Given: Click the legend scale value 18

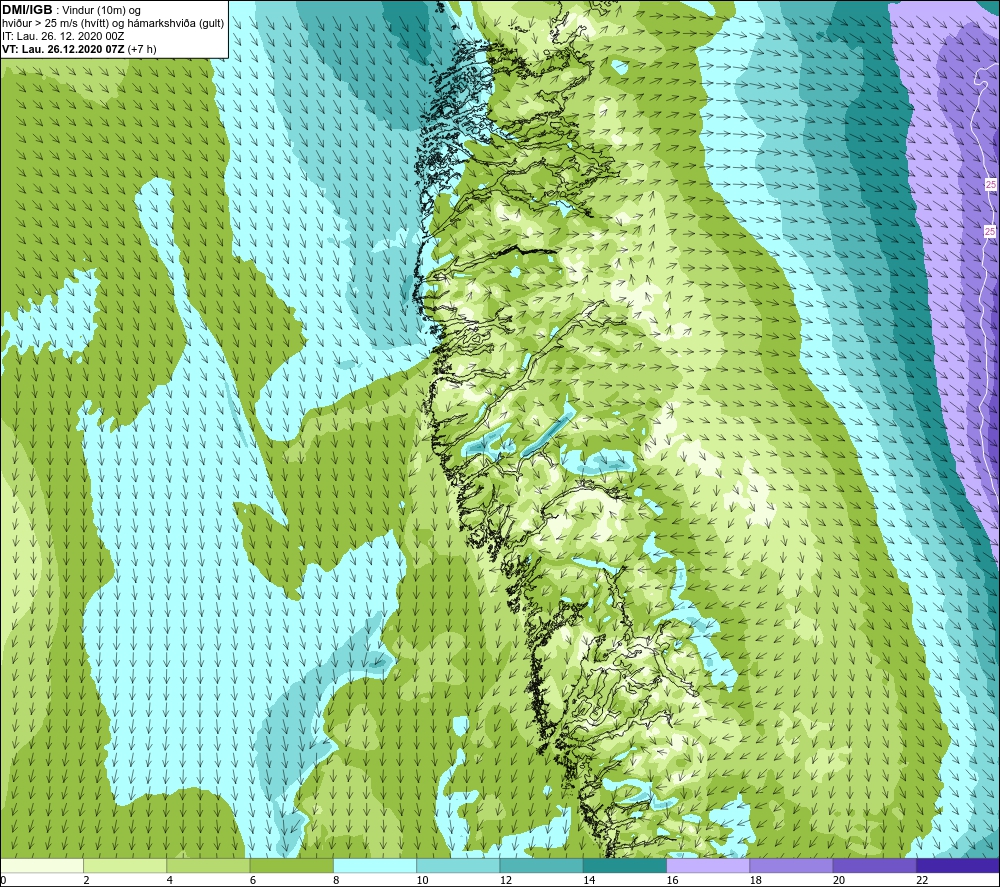Looking at the screenshot, I should click(755, 880).
